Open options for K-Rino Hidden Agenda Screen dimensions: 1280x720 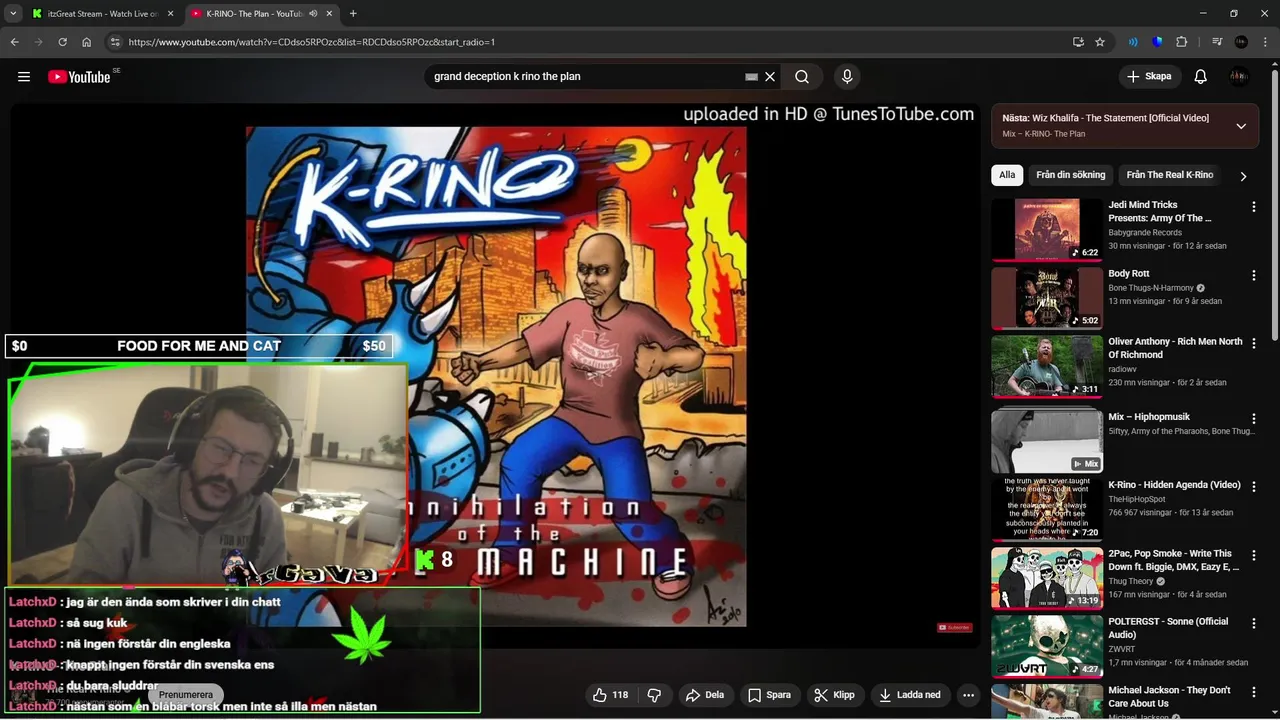pos(1253,486)
